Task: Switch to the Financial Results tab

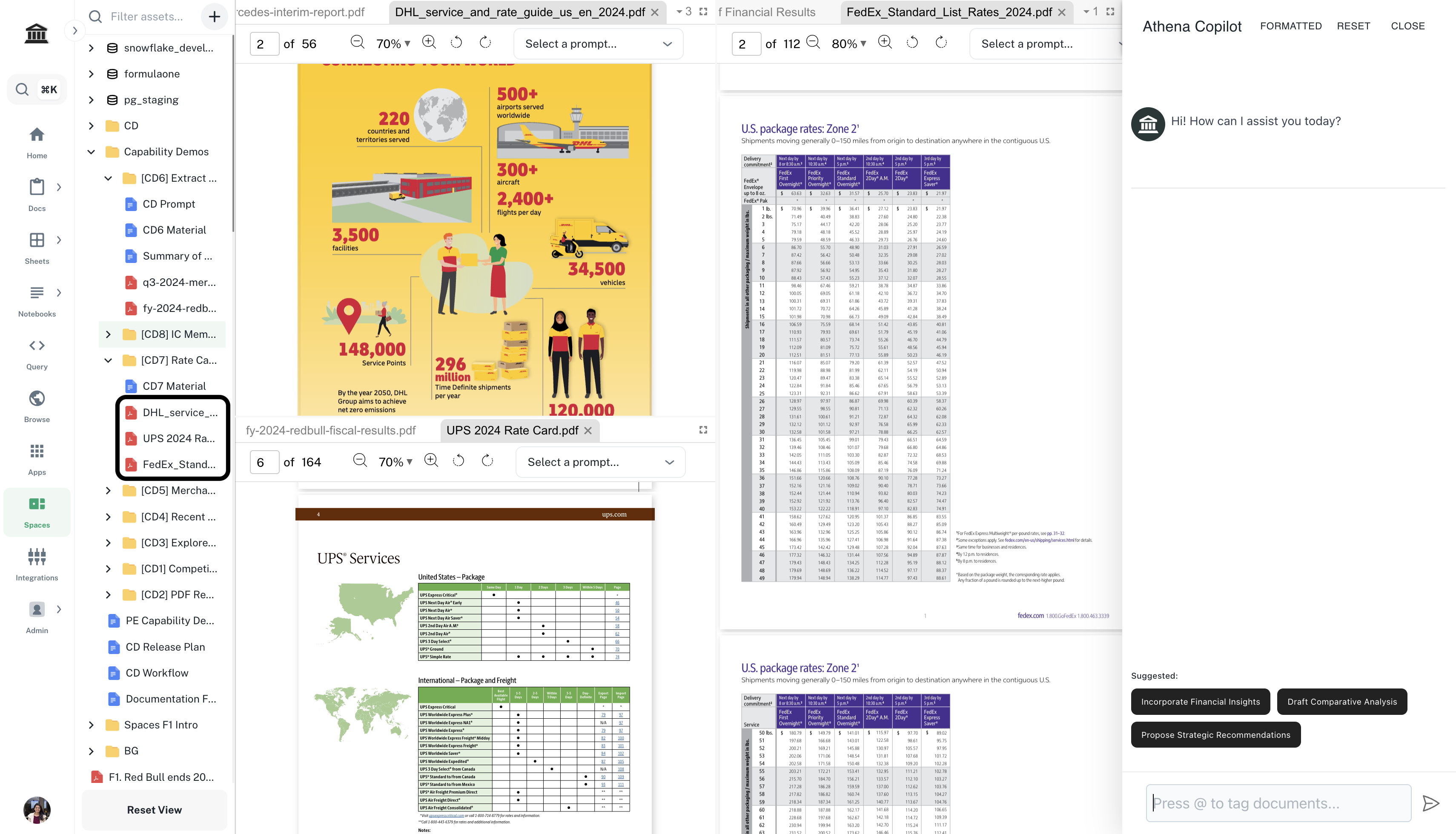Action: (767, 12)
